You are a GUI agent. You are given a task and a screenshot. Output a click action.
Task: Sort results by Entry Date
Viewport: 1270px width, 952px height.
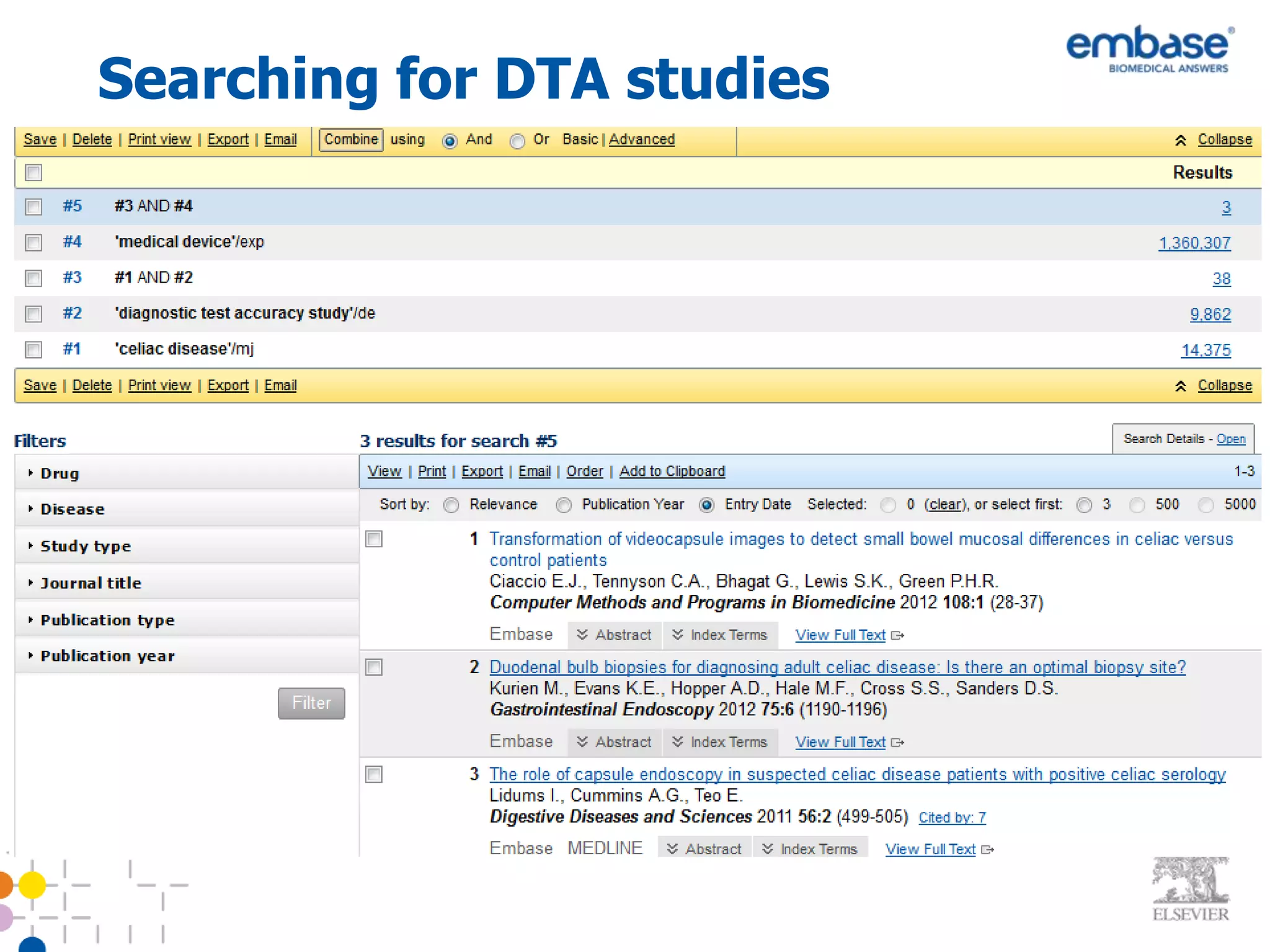coord(706,506)
